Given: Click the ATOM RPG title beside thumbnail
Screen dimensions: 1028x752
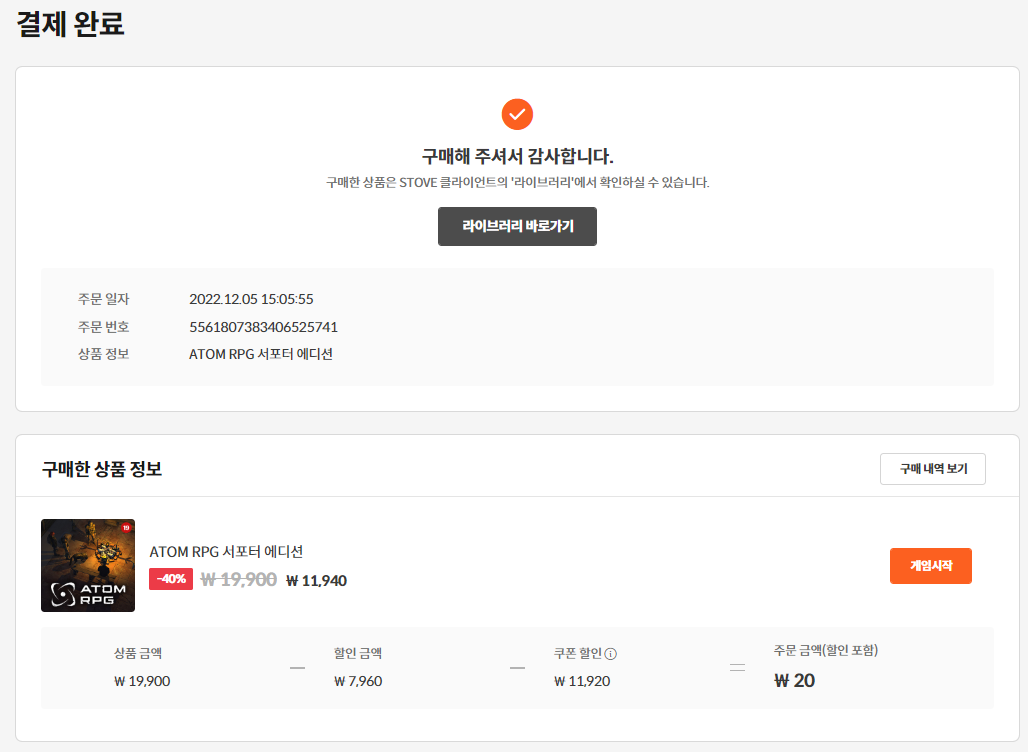Looking at the screenshot, I should (x=226, y=551).
